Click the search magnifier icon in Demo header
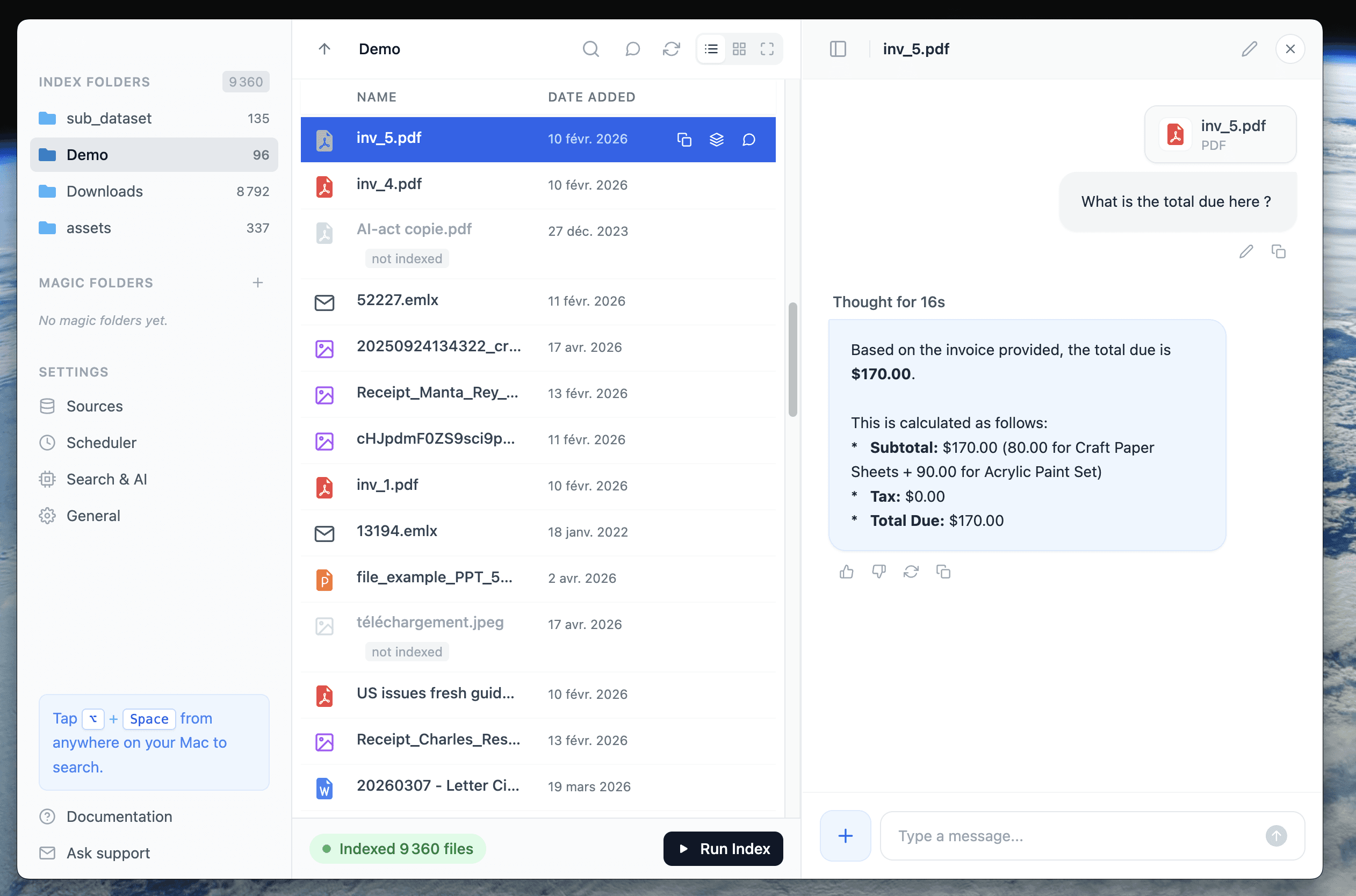This screenshot has width=1356, height=896. [x=590, y=49]
